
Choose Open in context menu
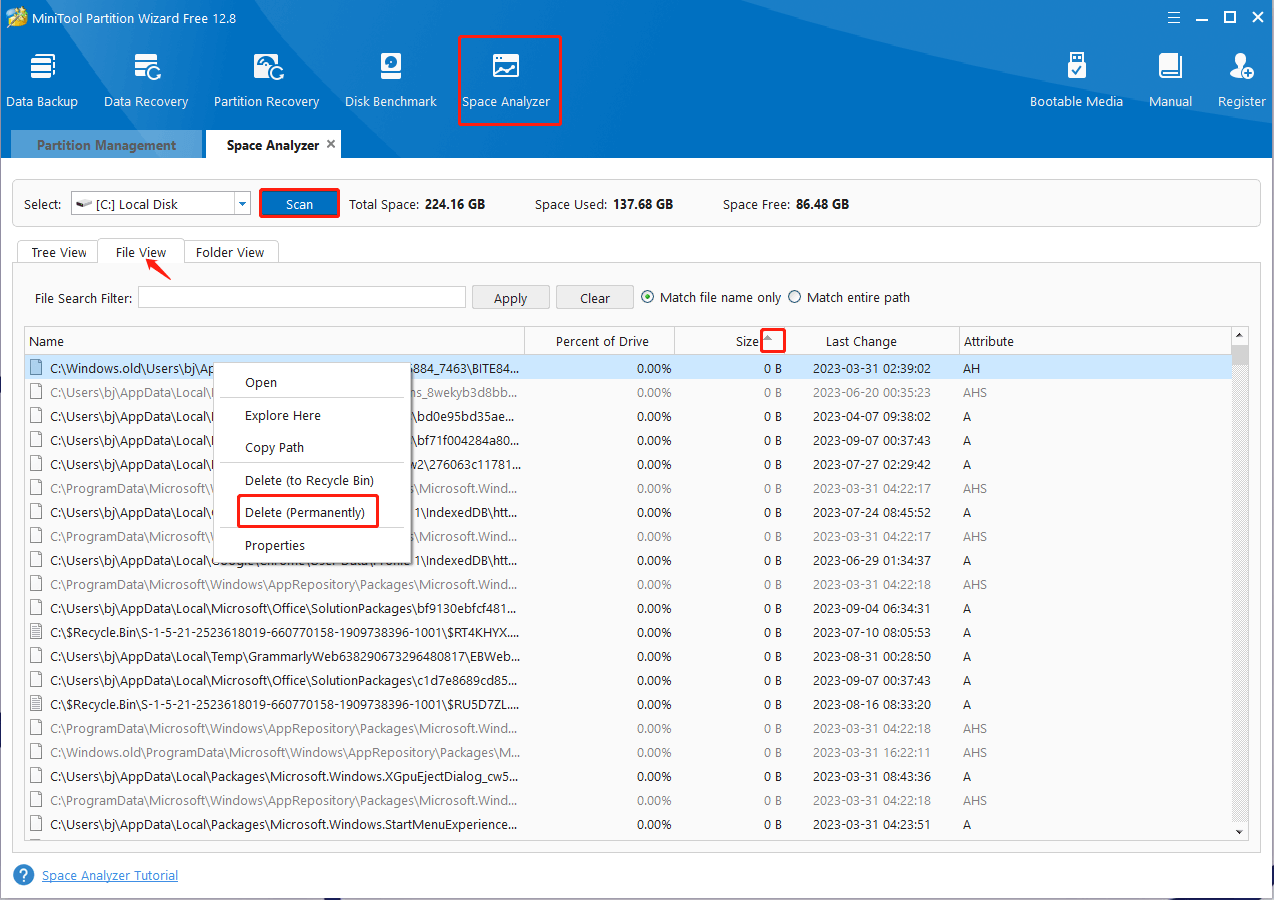coord(312,382)
